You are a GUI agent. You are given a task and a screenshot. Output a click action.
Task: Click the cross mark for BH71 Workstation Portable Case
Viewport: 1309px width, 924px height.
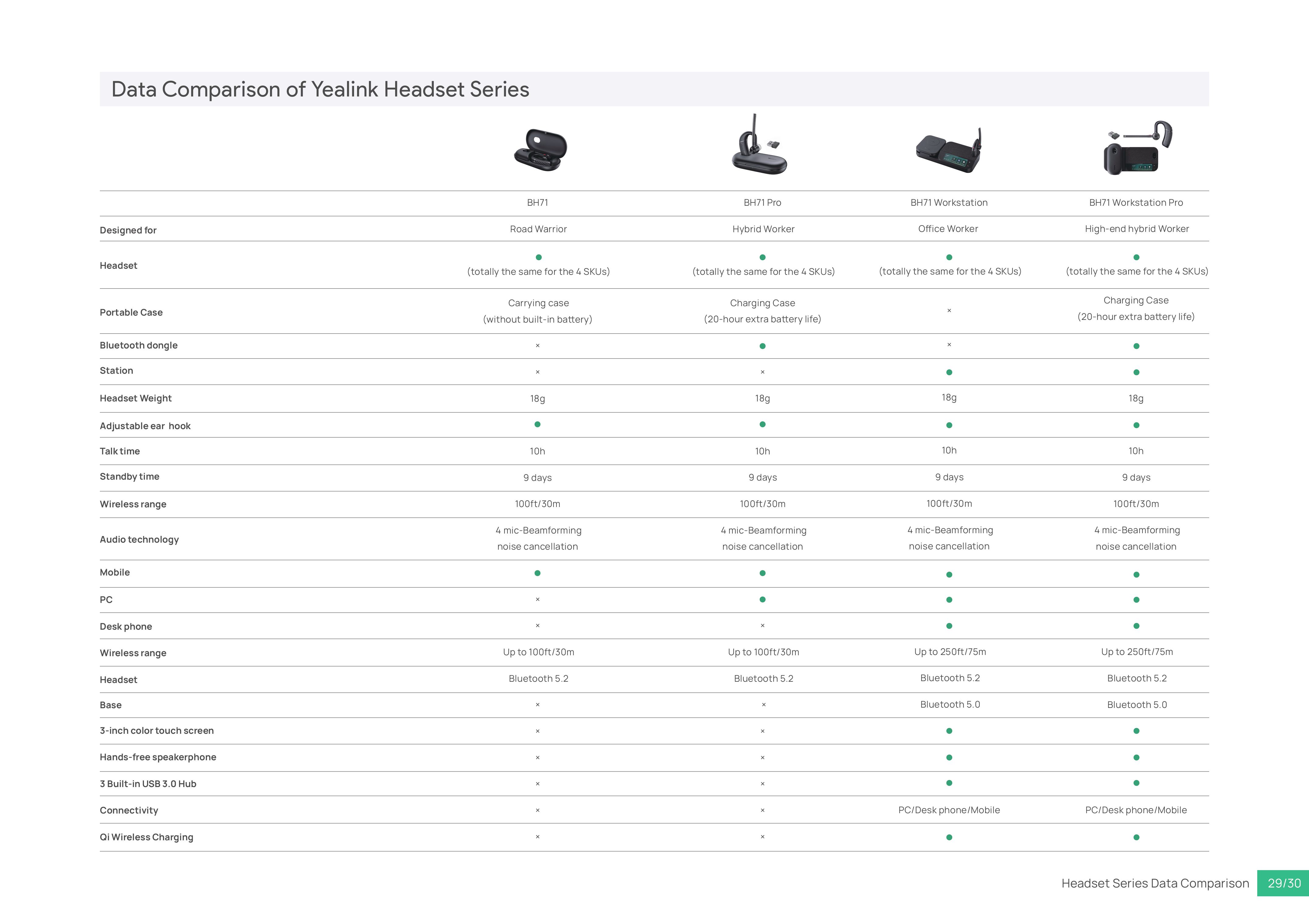point(949,311)
